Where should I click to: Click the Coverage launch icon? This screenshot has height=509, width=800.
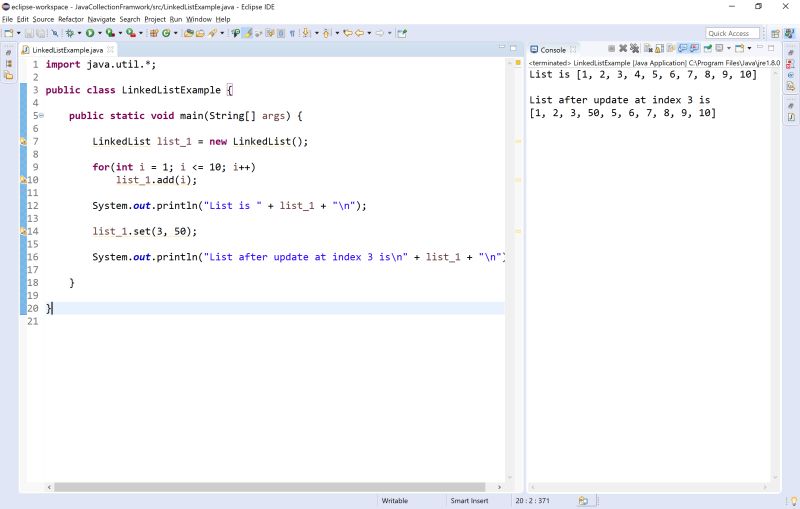[x=110, y=33]
